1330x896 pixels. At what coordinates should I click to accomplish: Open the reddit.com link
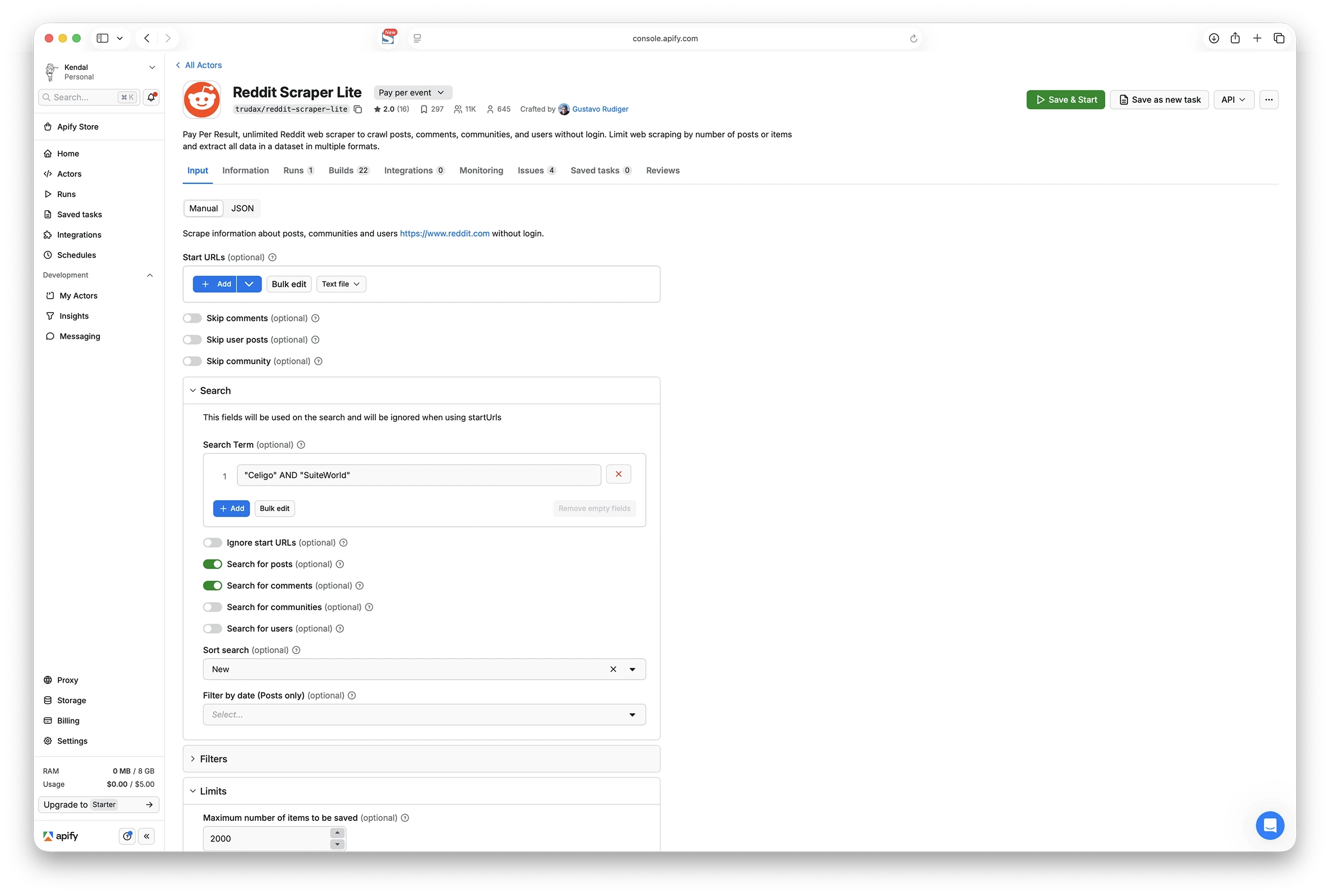click(x=444, y=234)
